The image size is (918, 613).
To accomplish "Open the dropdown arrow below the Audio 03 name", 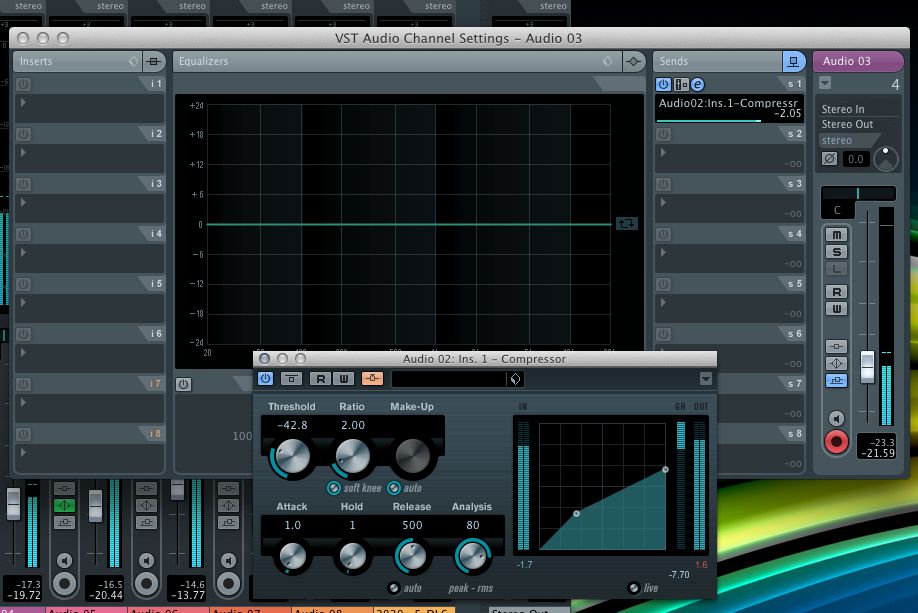I will coord(825,83).
